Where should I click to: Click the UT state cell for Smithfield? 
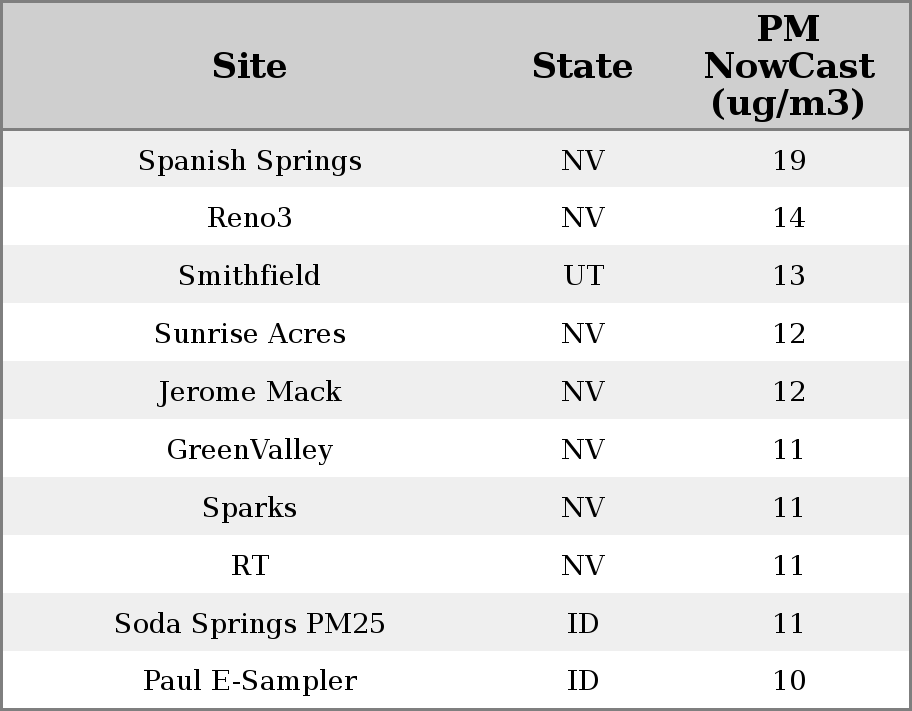pyautogui.click(x=583, y=276)
